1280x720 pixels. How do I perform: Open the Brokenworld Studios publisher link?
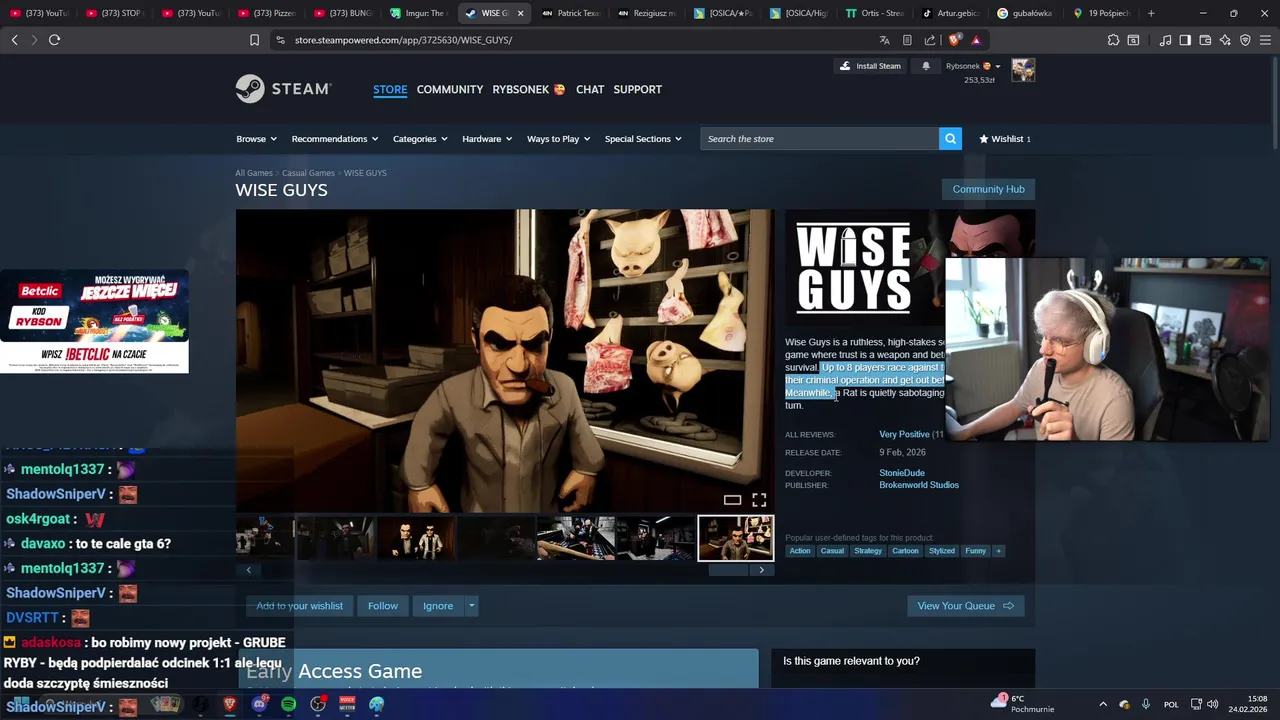coord(919,485)
